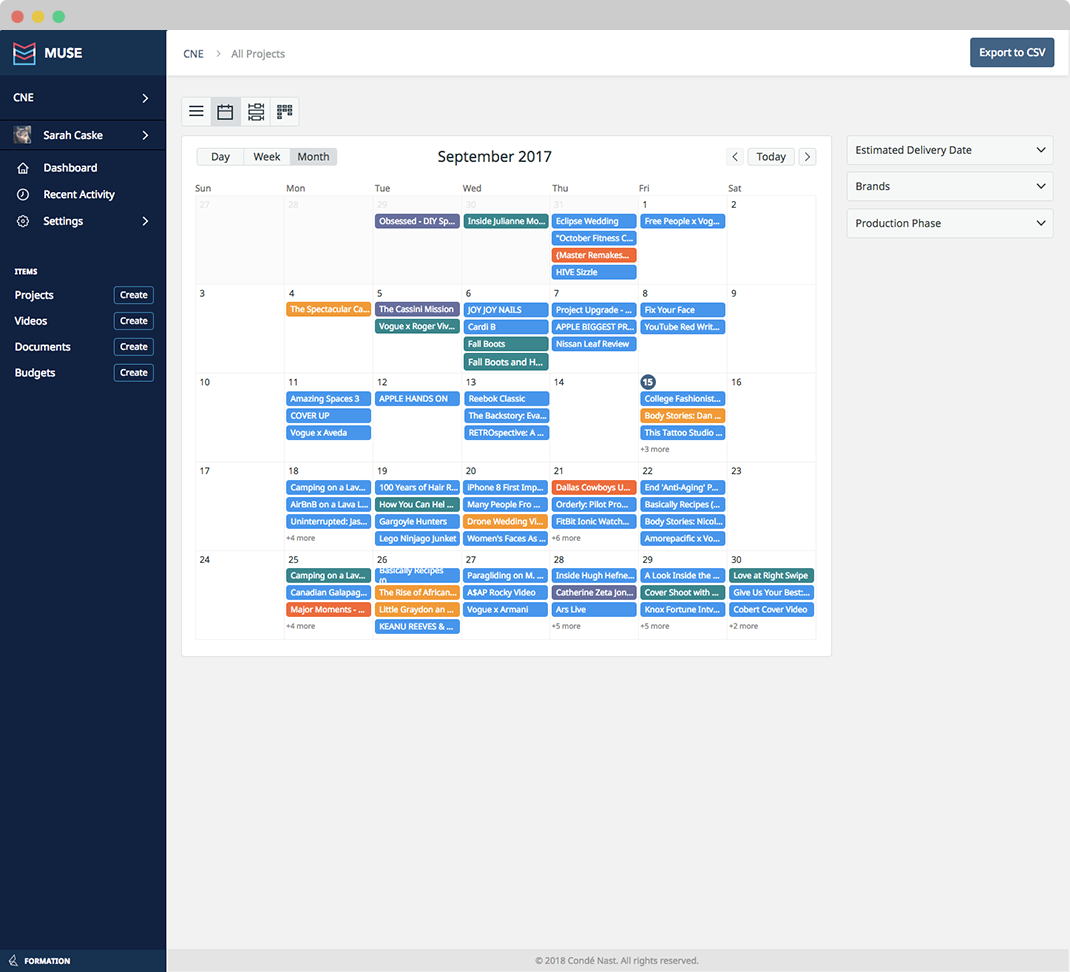Screen dimensions: 1070x972
Task: Click Sarah Caske's avatar
Action: tap(23, 135)
